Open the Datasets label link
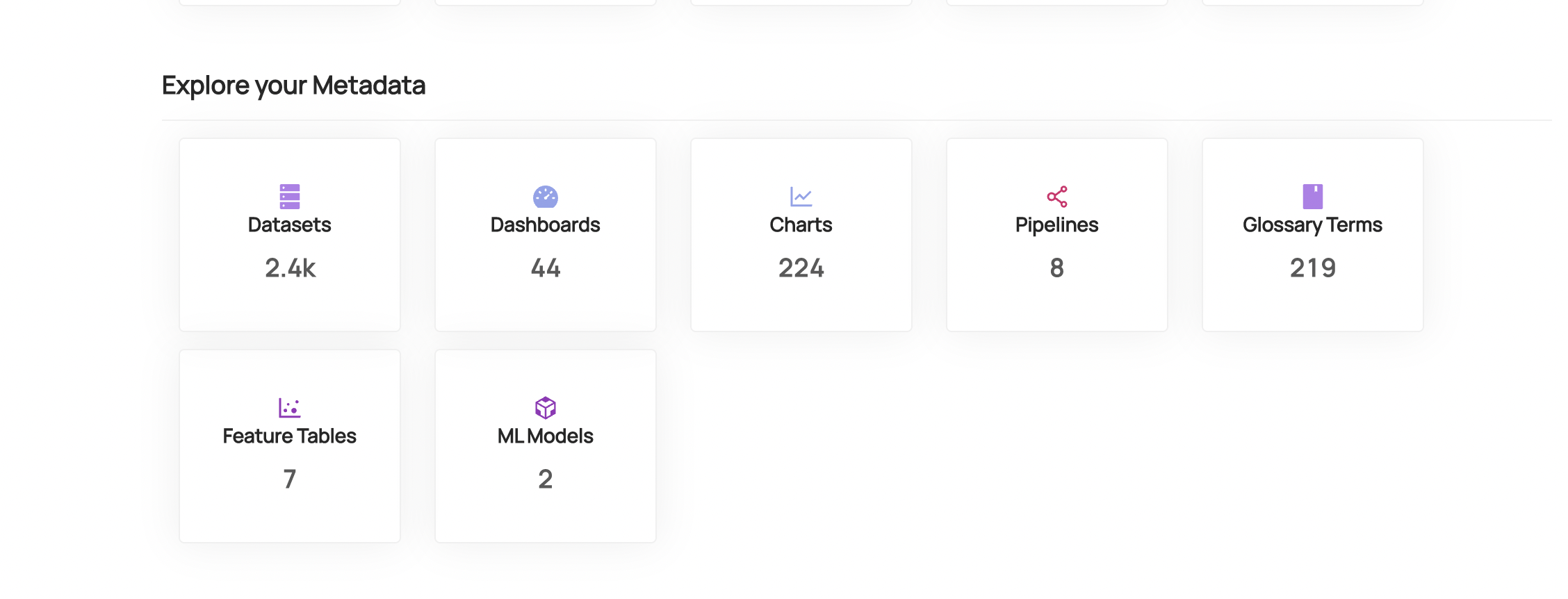 (289, 225)
